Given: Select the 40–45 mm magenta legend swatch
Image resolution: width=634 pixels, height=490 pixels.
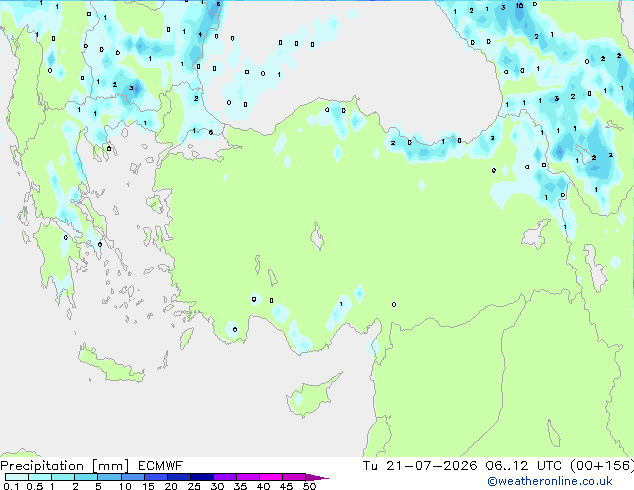Looking at the screenshot, I should (x=271, y=477).
